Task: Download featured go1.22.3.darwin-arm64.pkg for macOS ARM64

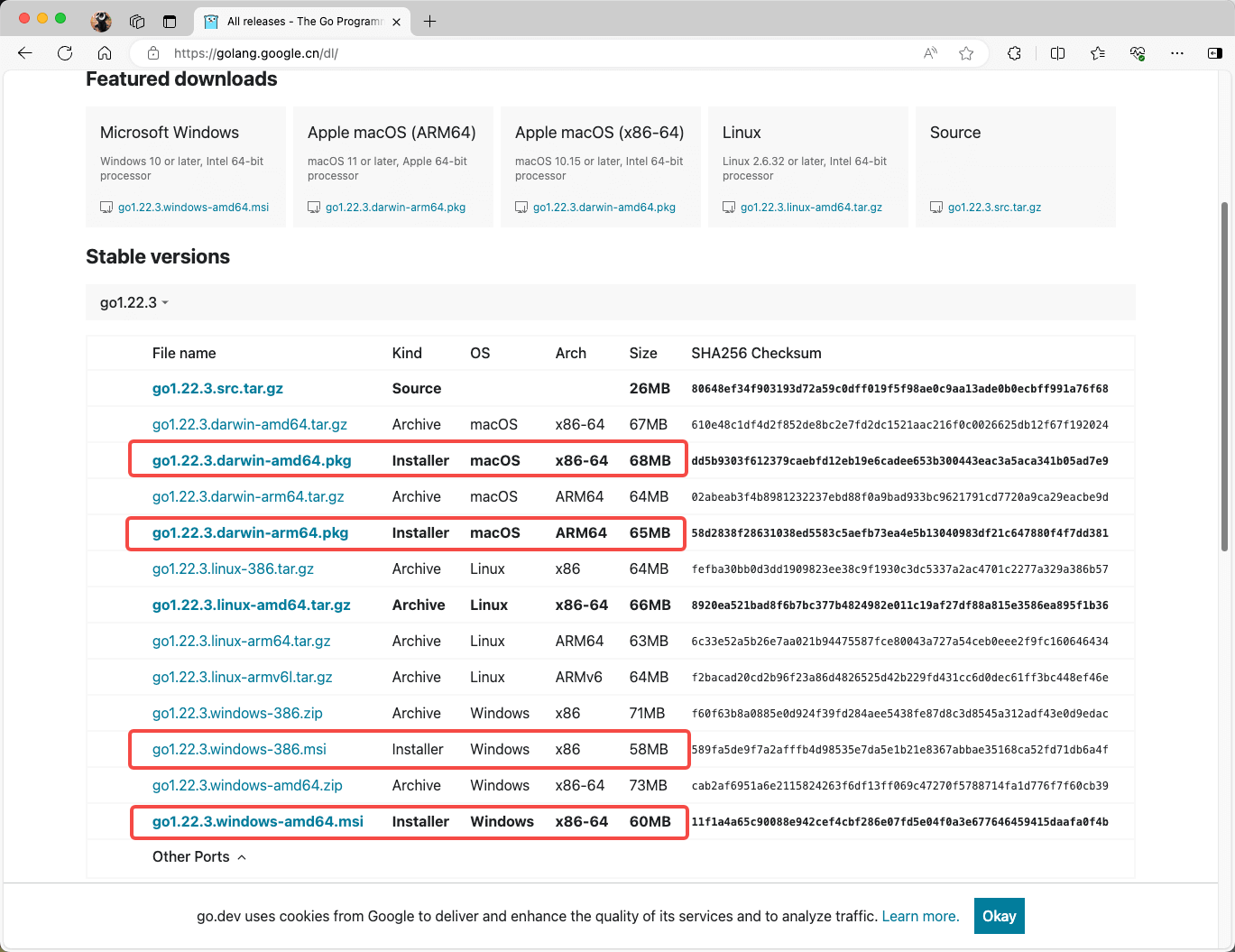Action: point(395,208)
